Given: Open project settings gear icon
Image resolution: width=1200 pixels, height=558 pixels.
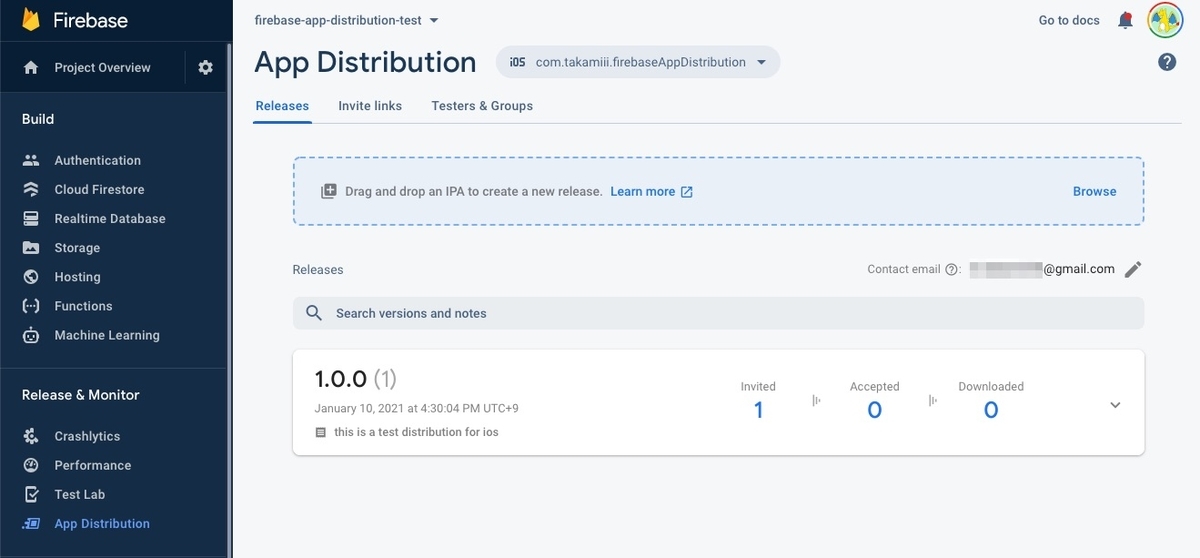Looking at the screenshot, I should click(x=205, y=68).
